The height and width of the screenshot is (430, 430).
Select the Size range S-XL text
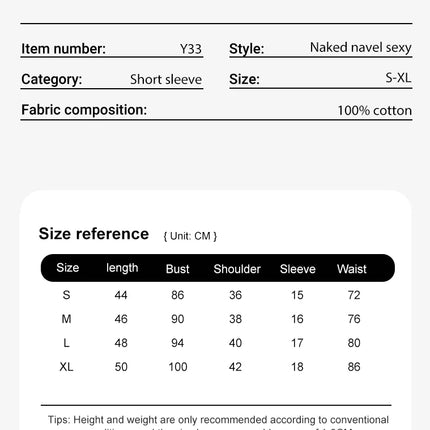click(398, 78)
